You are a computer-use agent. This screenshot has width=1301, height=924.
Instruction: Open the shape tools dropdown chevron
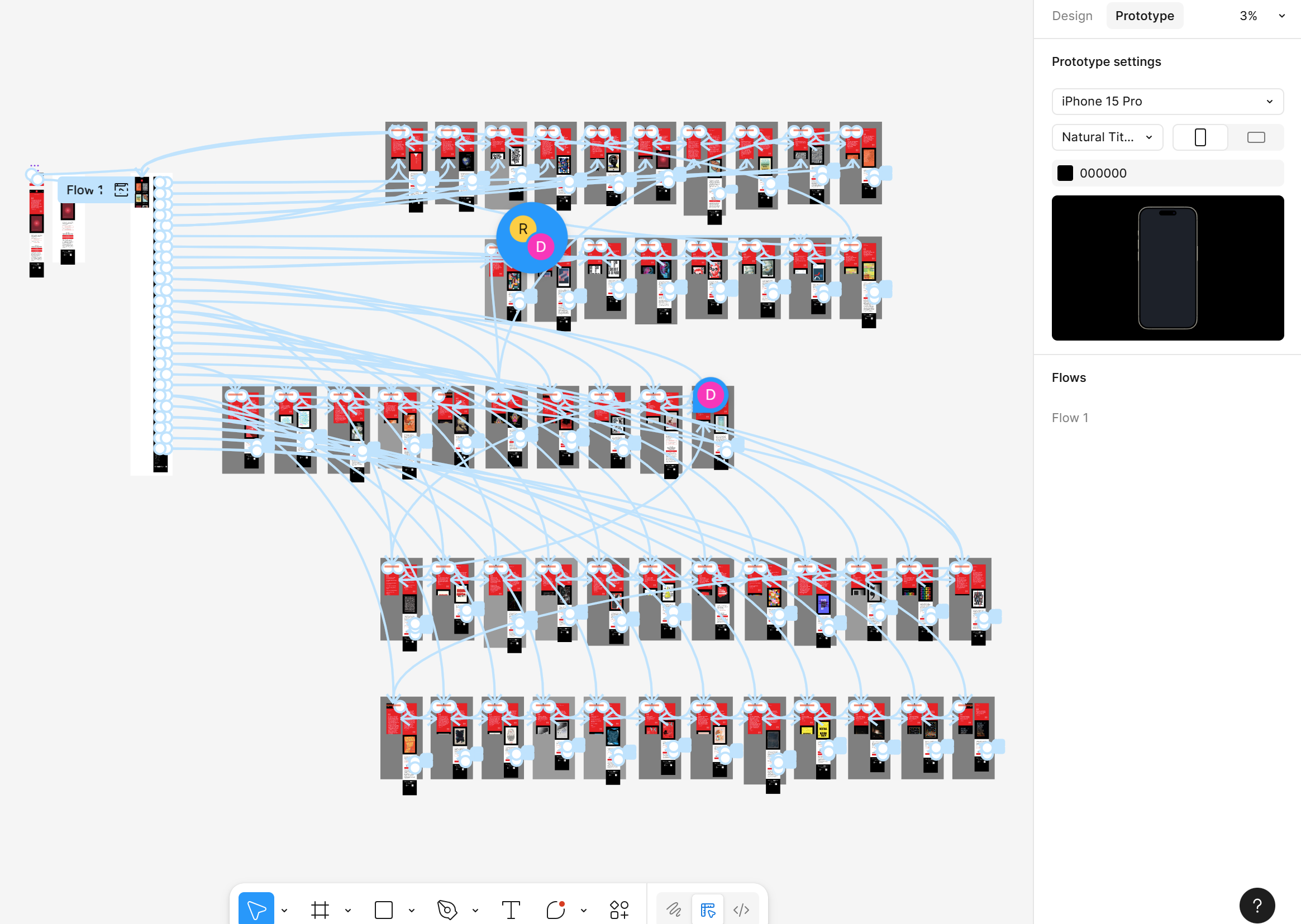click(x=412, y=911)
